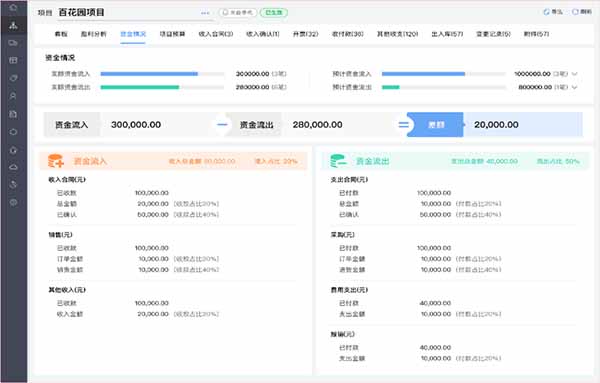Viewport: 600px width, 383px height.
Task: Expand the chevron next to 800000.00
Action: click(x=574, y=87)
